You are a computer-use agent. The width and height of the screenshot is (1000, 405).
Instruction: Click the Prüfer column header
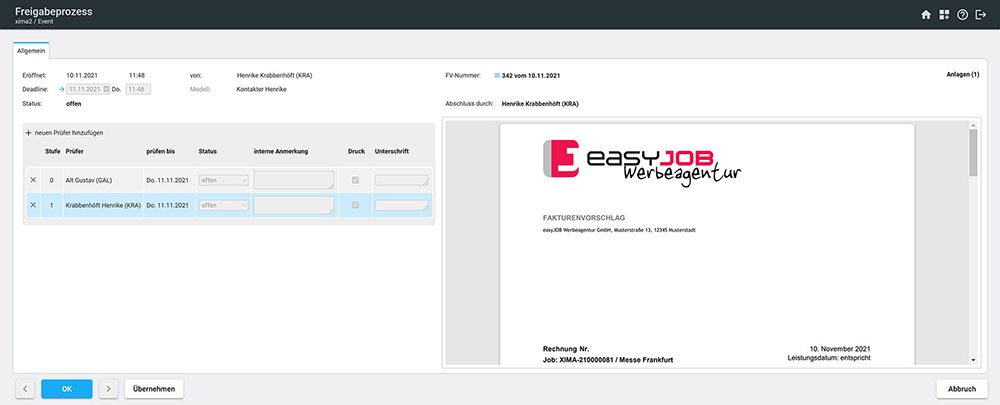75,152
